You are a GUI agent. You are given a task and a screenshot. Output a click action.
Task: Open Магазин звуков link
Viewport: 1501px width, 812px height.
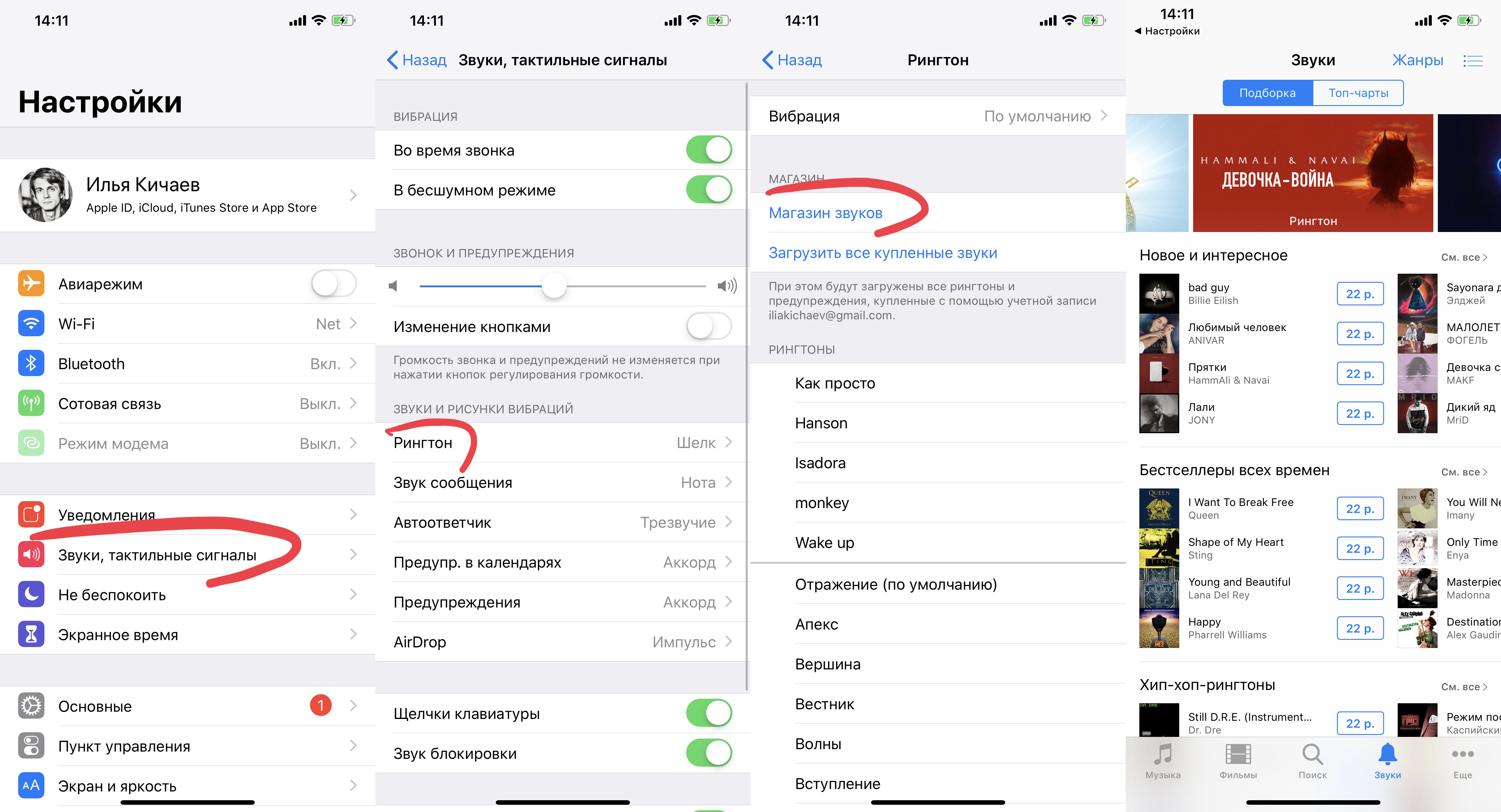(825, 212)
